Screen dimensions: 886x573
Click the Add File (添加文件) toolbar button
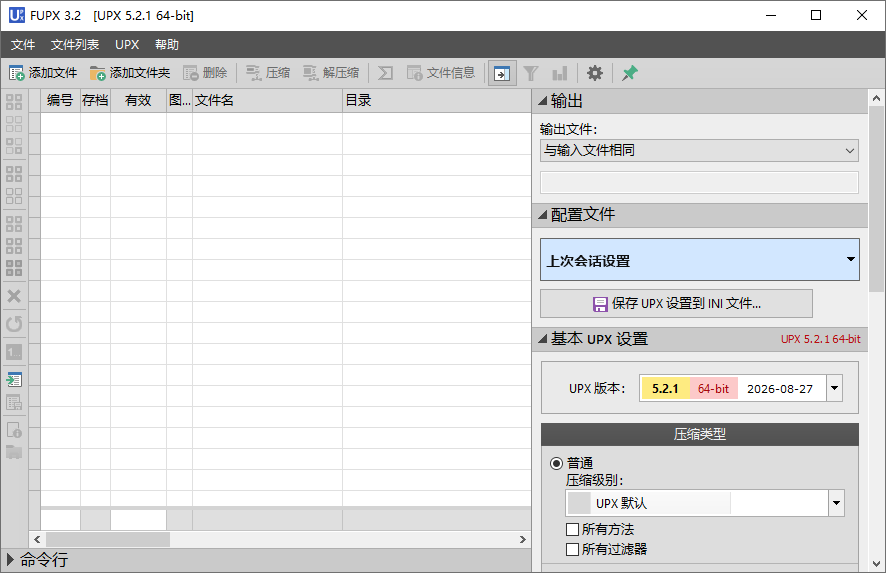tap(43, 73)
